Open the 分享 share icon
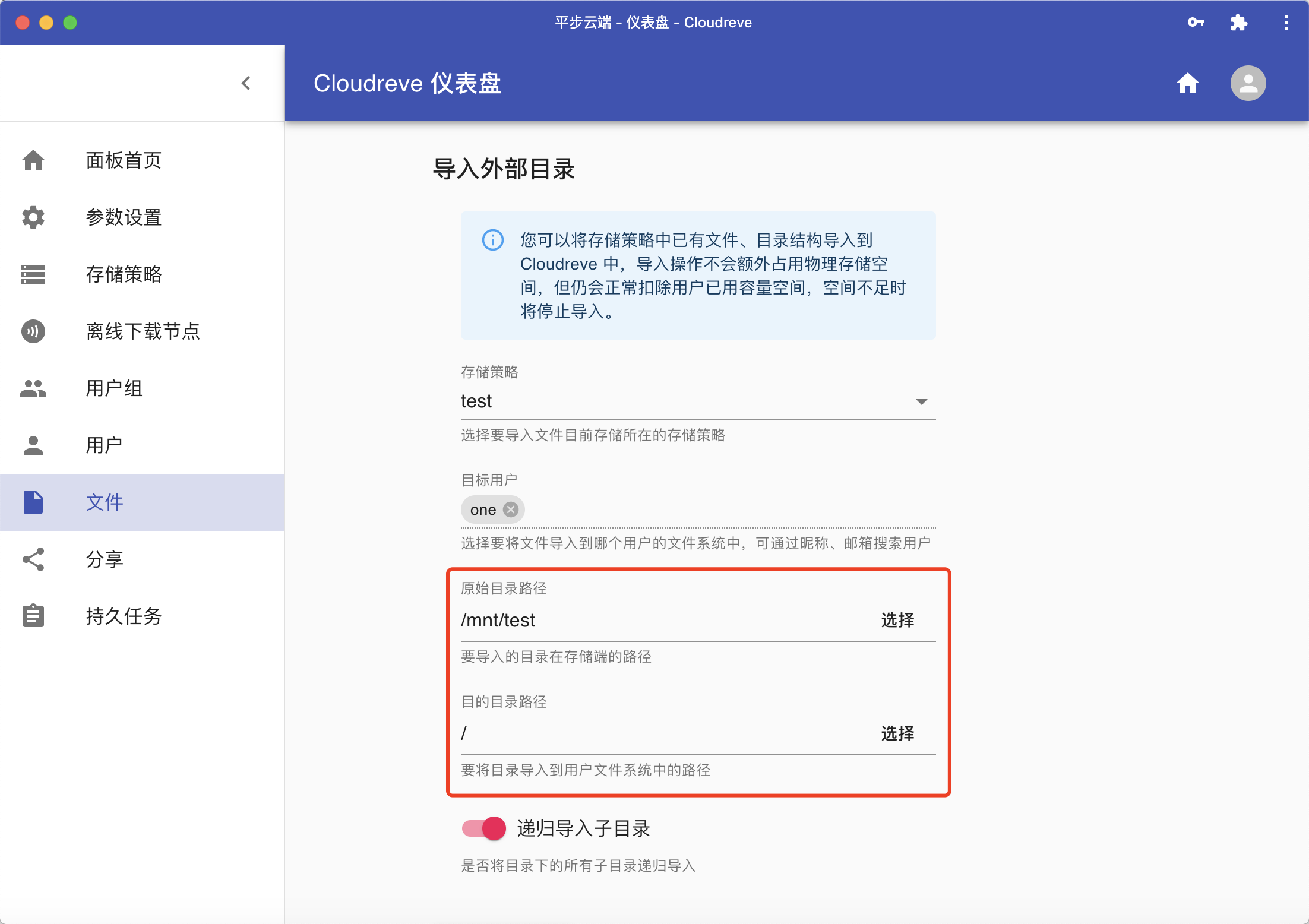Screen dimensions: 1309x924 tap(33, 559)
